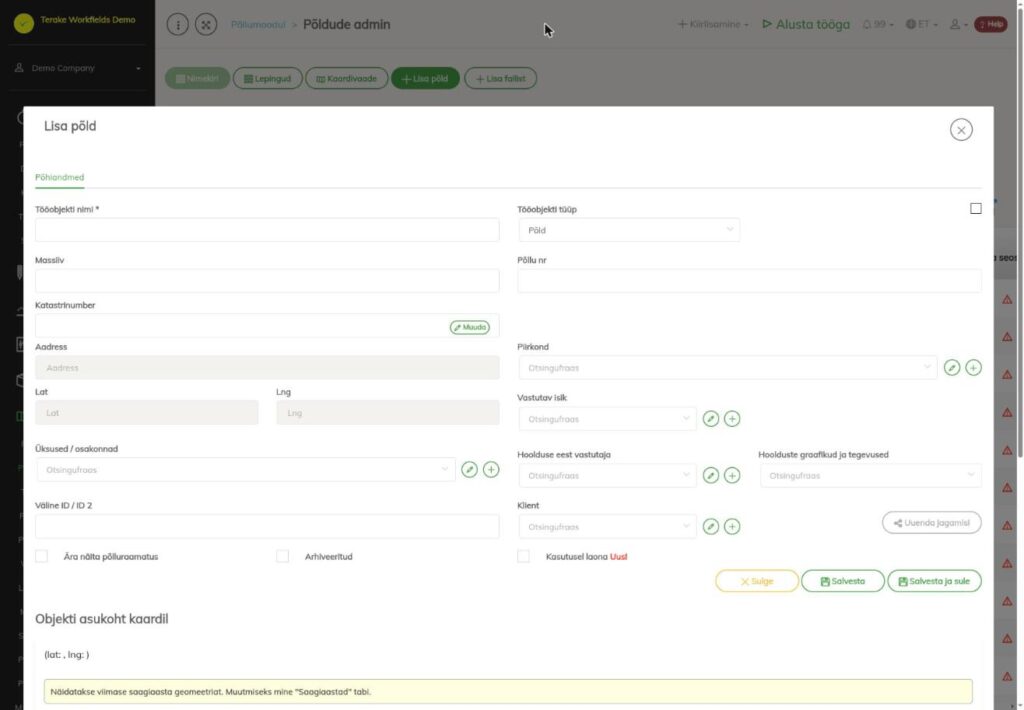Click Salvesta ja sule button

click(x=934, y=581)
